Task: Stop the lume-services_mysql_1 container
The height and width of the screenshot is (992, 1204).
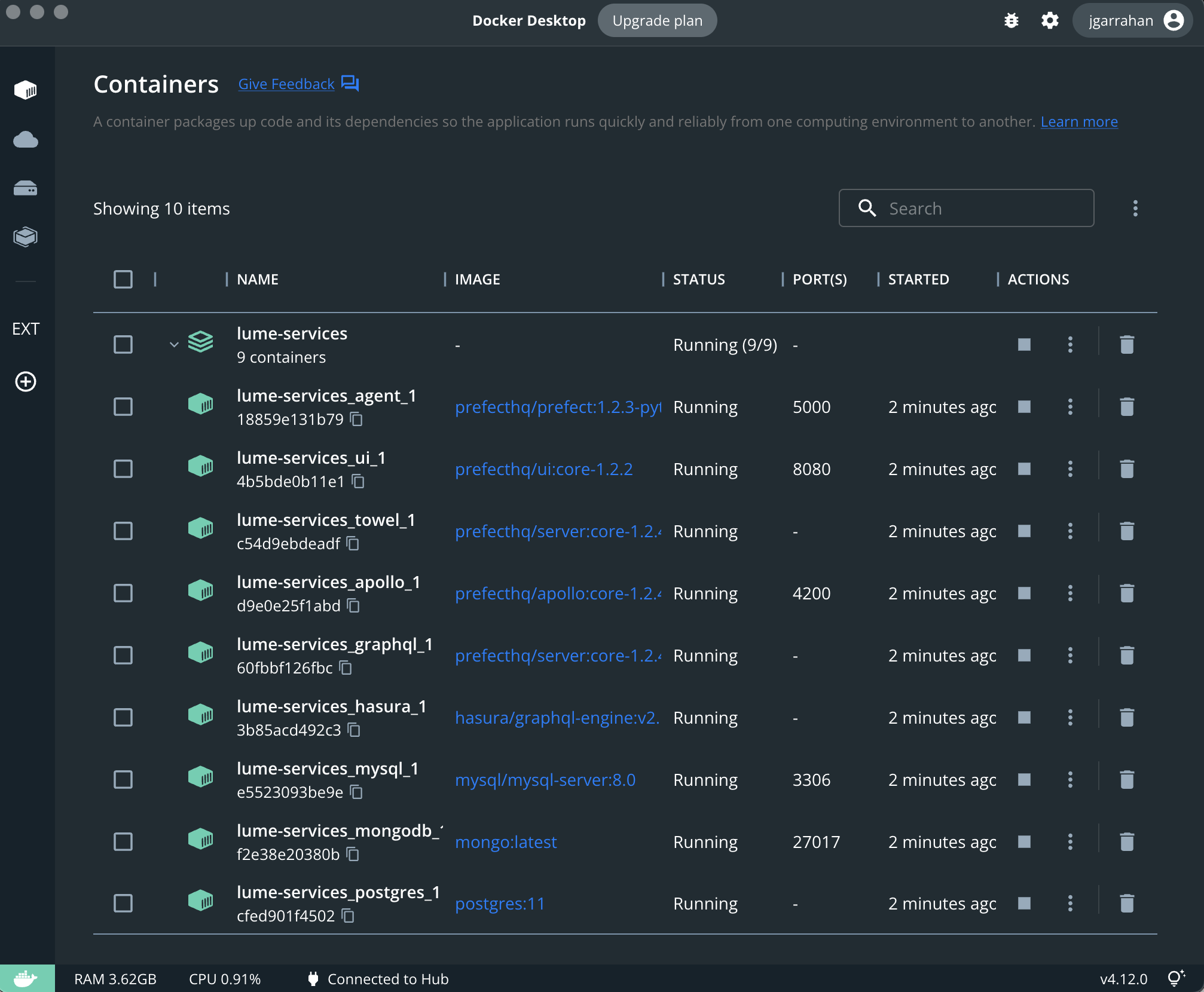Action: [1024, 779]
